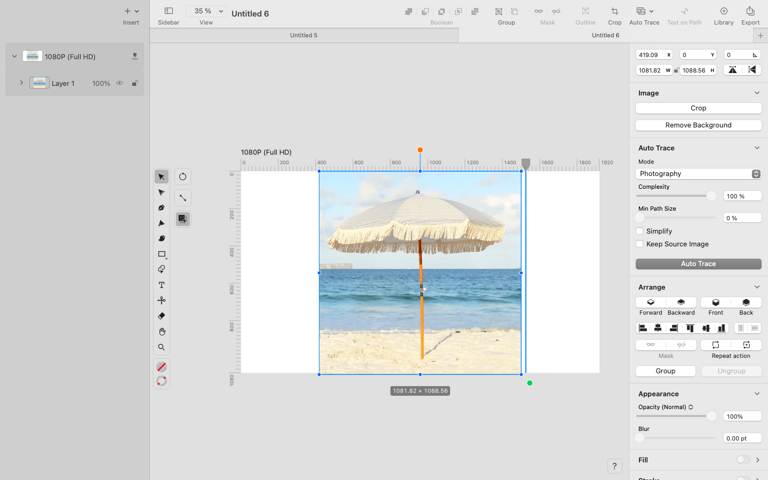
Task: Switch to the Untitled 5 tab
Action: (304, 35)
